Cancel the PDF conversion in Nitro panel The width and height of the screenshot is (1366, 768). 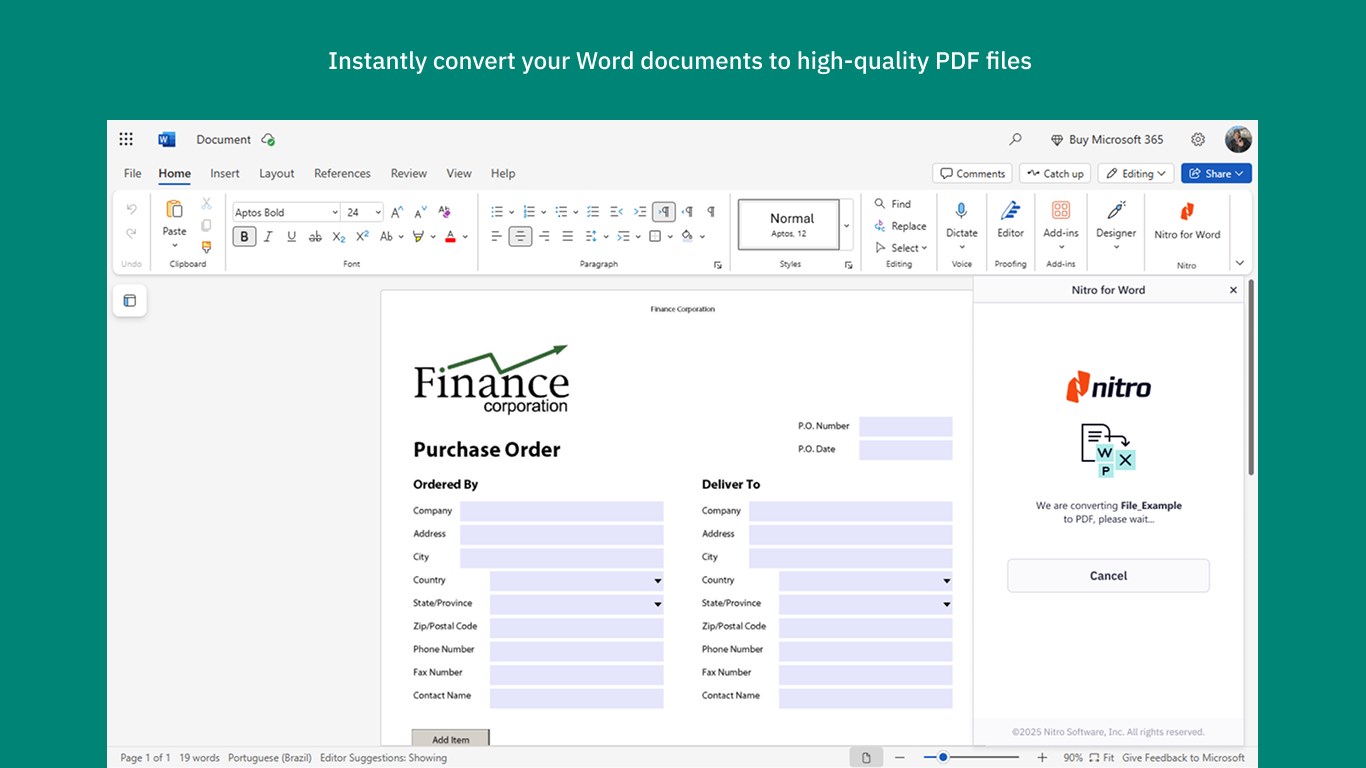tap(1108, 576)
